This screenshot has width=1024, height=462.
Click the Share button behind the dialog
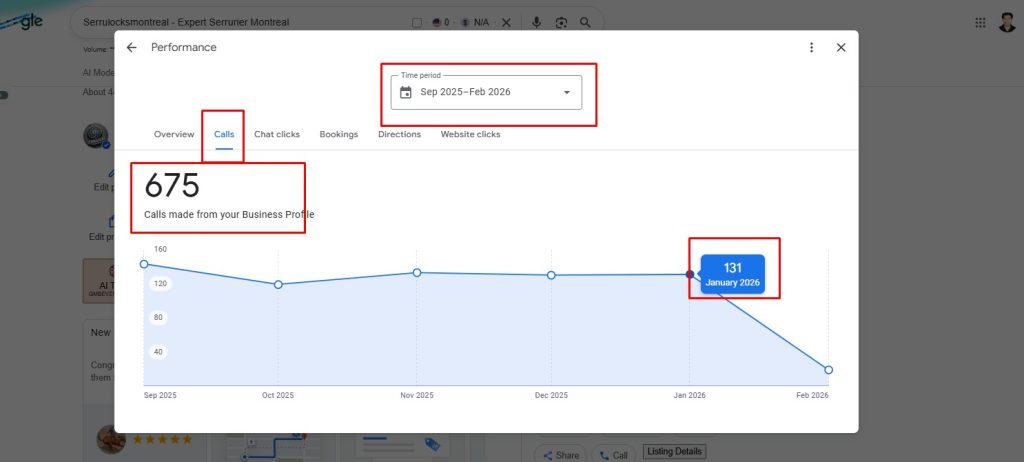pos(561,455)
